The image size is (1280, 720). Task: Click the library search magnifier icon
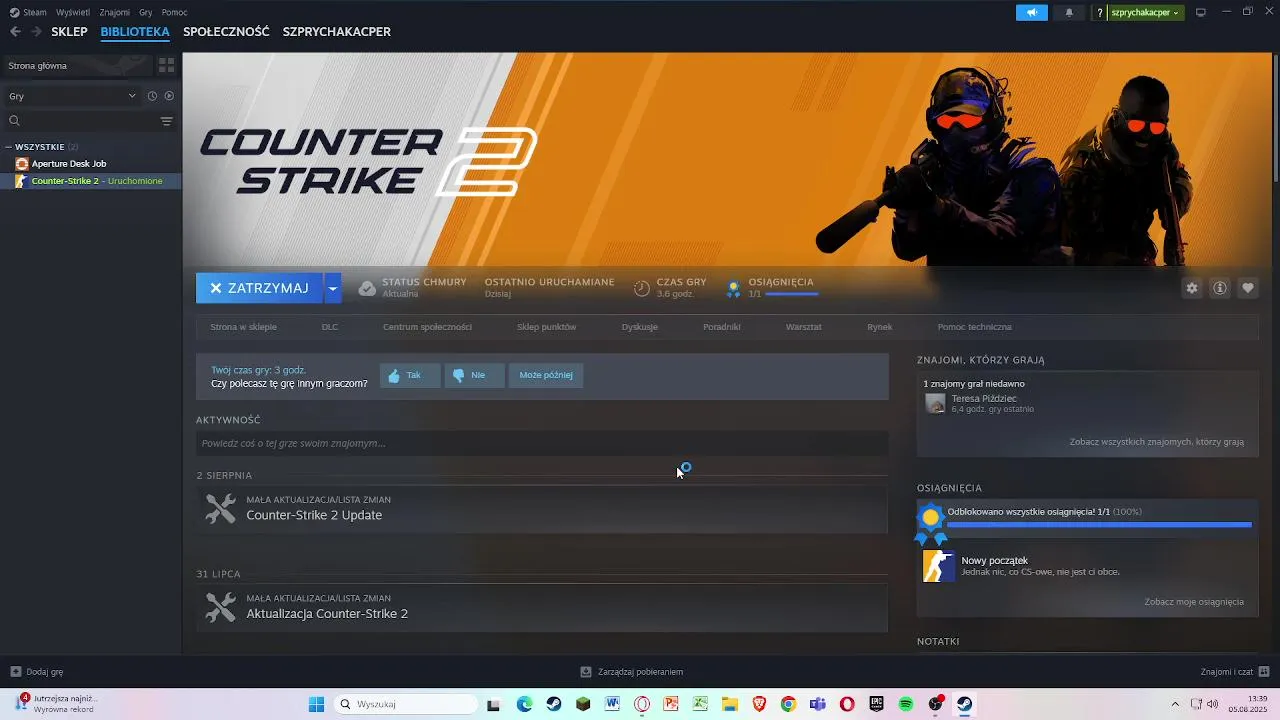coord(14,121)
